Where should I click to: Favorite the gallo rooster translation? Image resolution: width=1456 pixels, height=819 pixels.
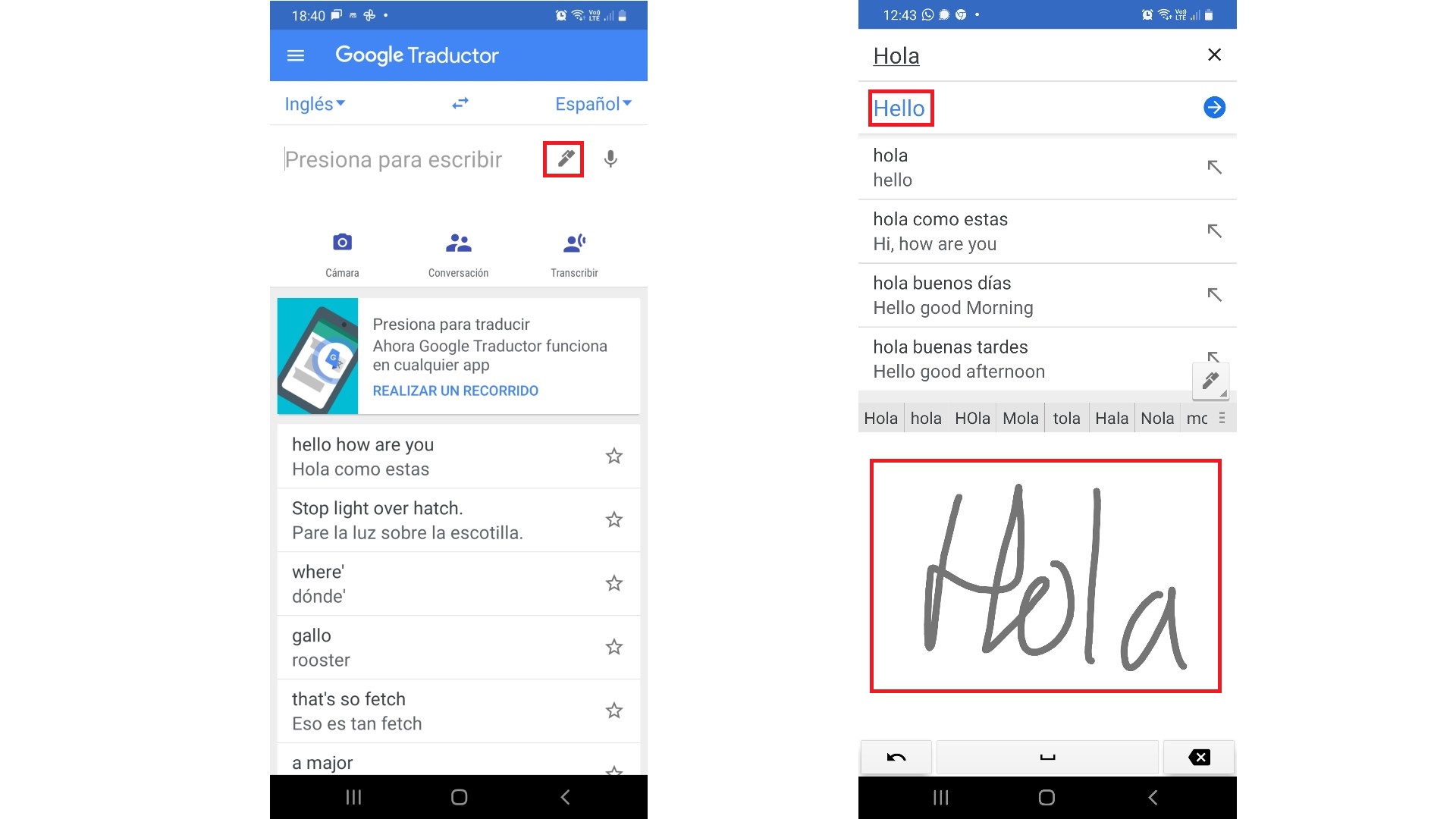coord(613,647)
